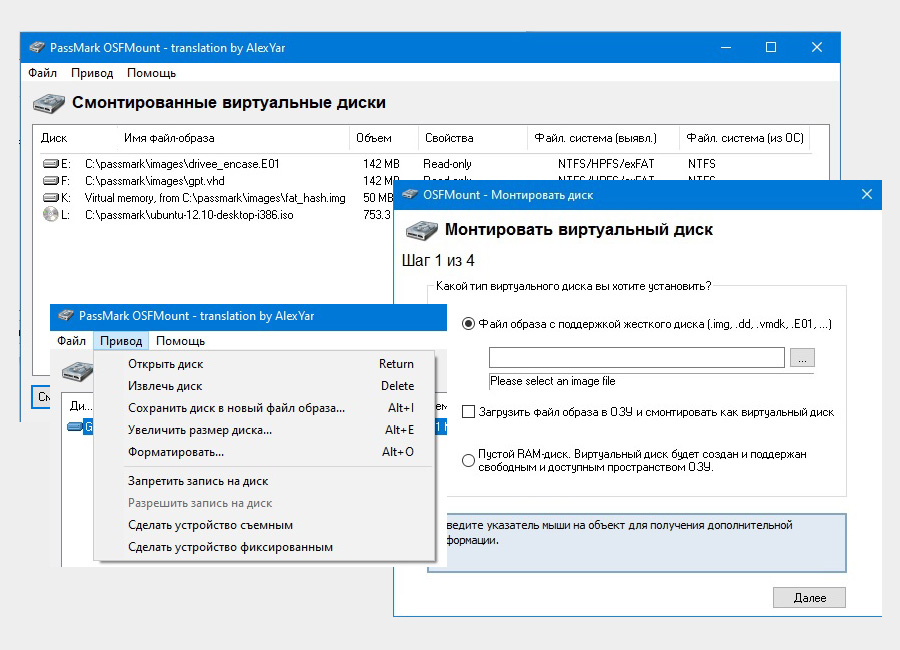Choose Открыть диск menu entry
This screenshot has width=900, height=650.
pos(264,364)
